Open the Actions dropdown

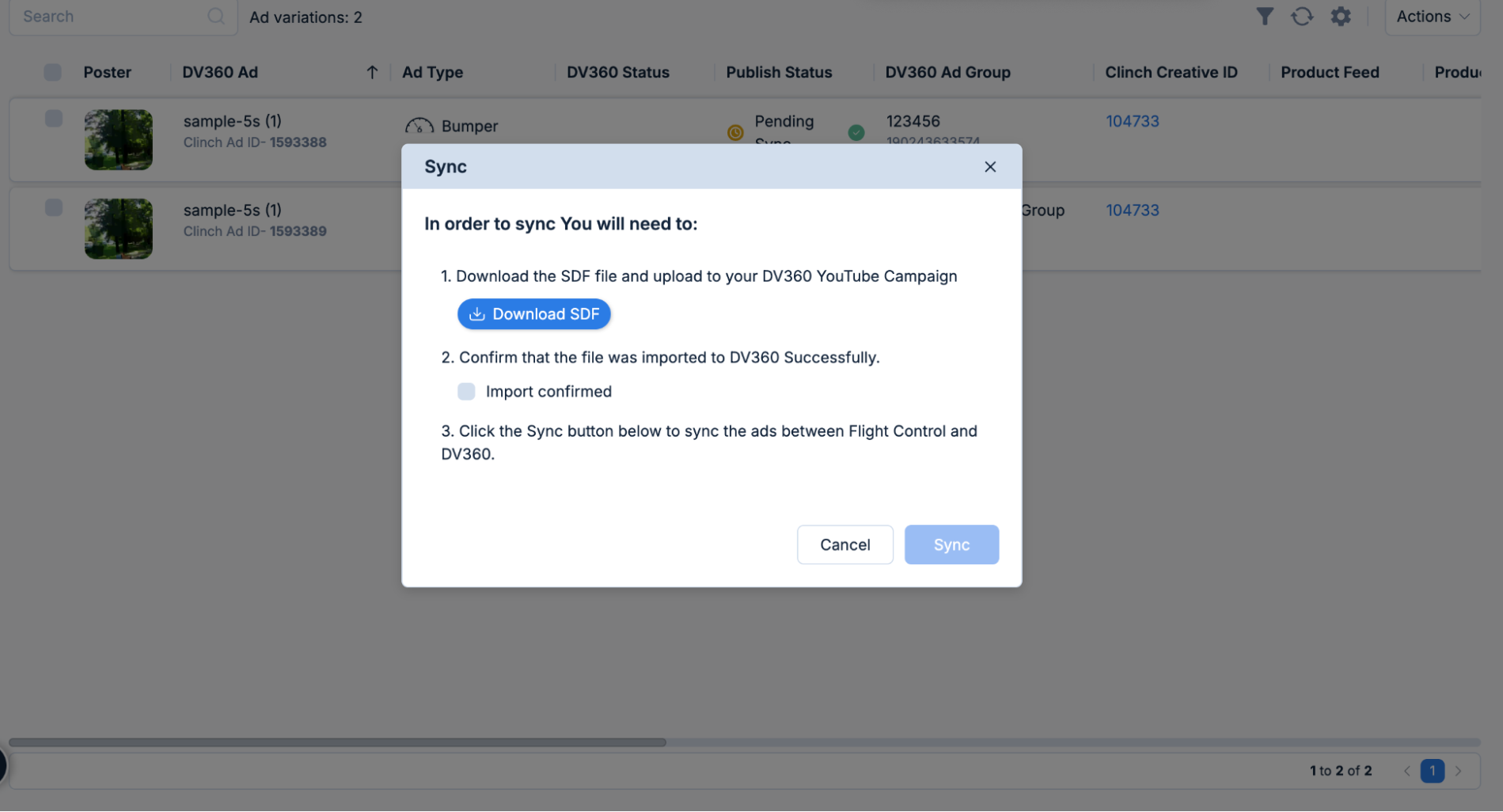(x=1433, y=17)
